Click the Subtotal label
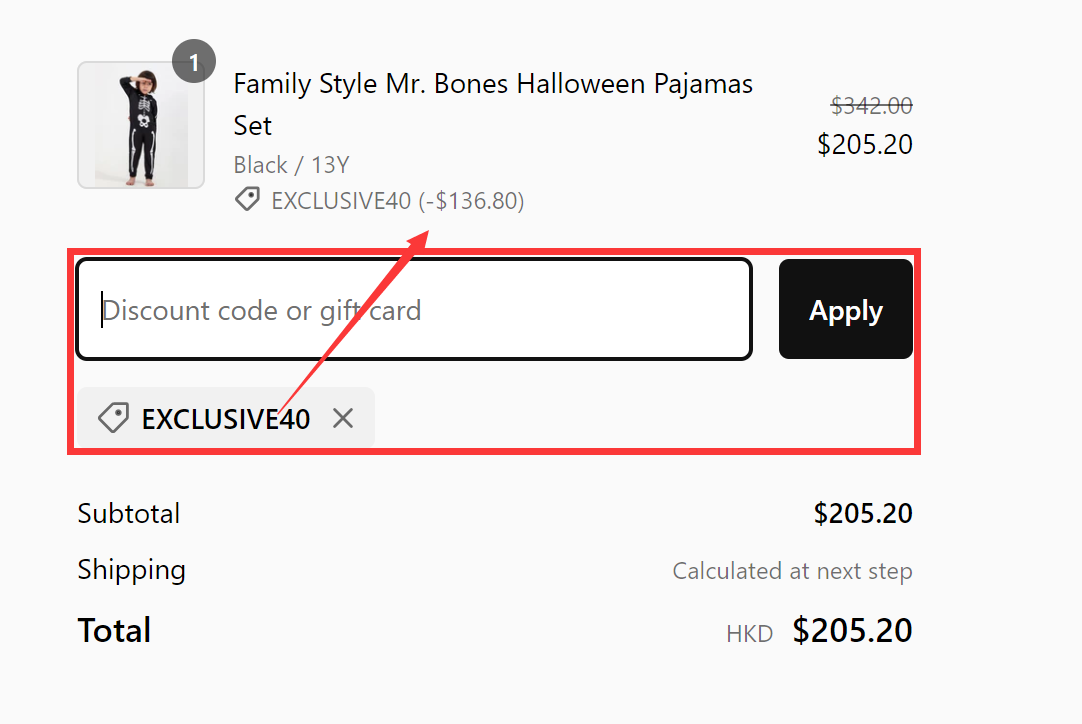This screenshot has height=724, width=1082. (128, 513)
